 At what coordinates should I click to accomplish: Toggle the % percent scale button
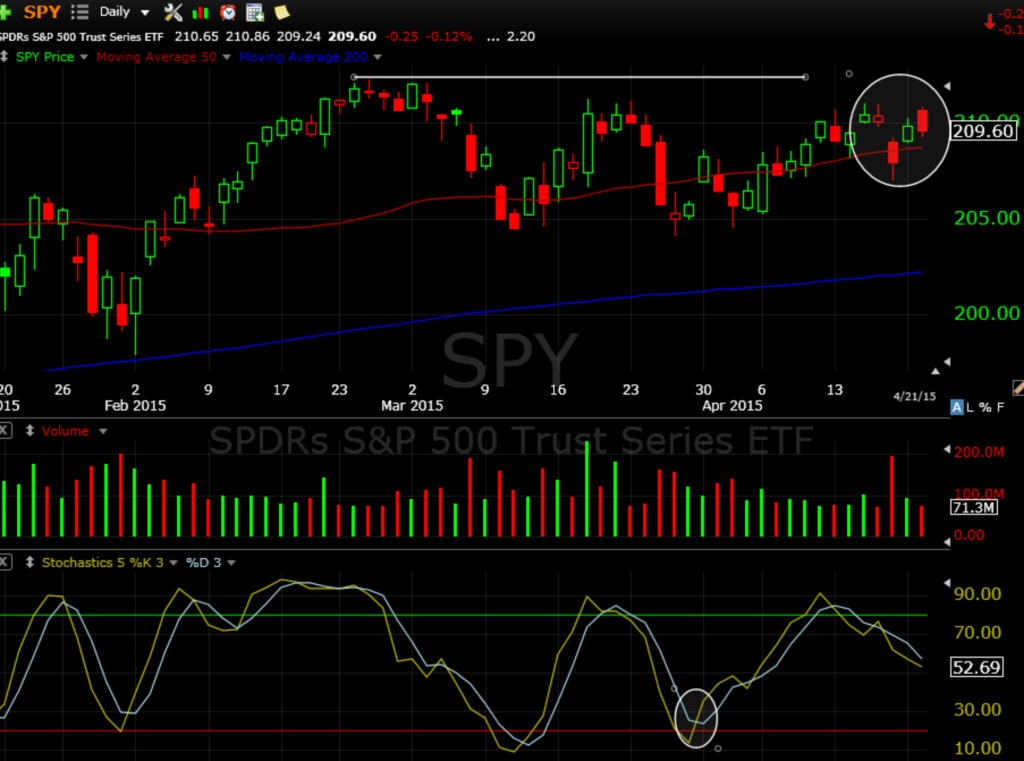tap(985, 408)
